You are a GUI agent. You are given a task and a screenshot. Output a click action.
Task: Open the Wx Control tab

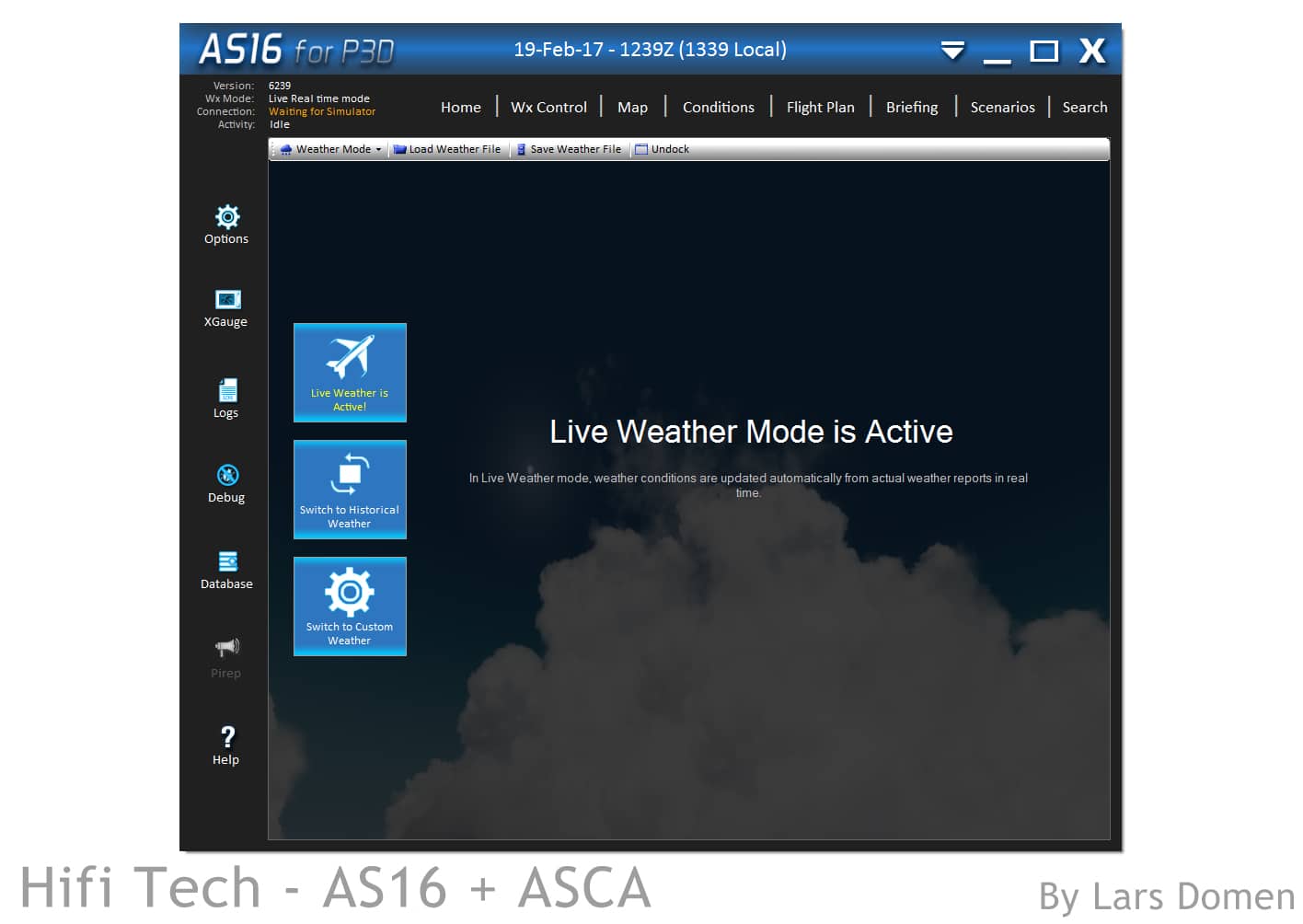[548, 107]
